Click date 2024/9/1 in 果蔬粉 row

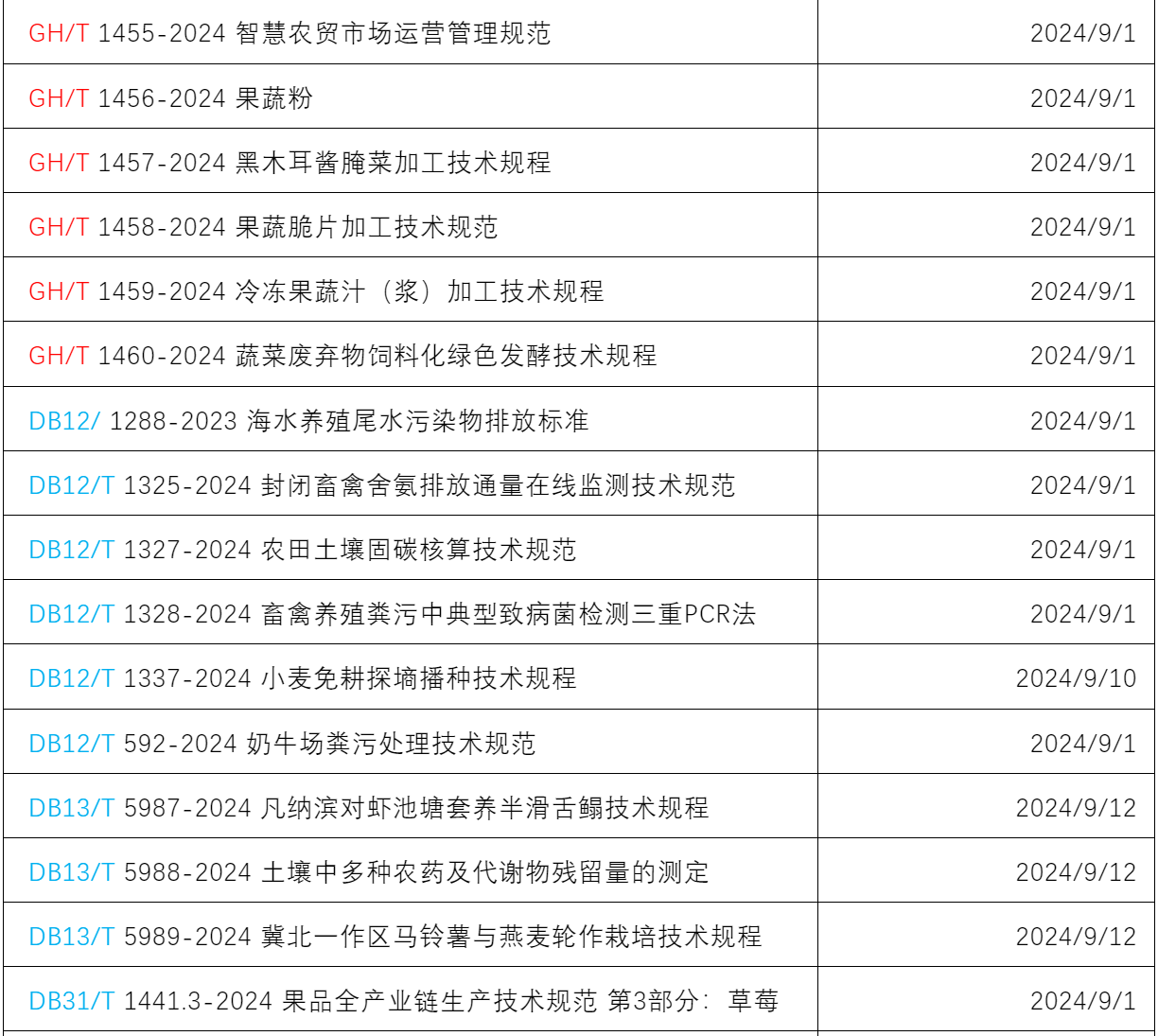click(1083, 98)
